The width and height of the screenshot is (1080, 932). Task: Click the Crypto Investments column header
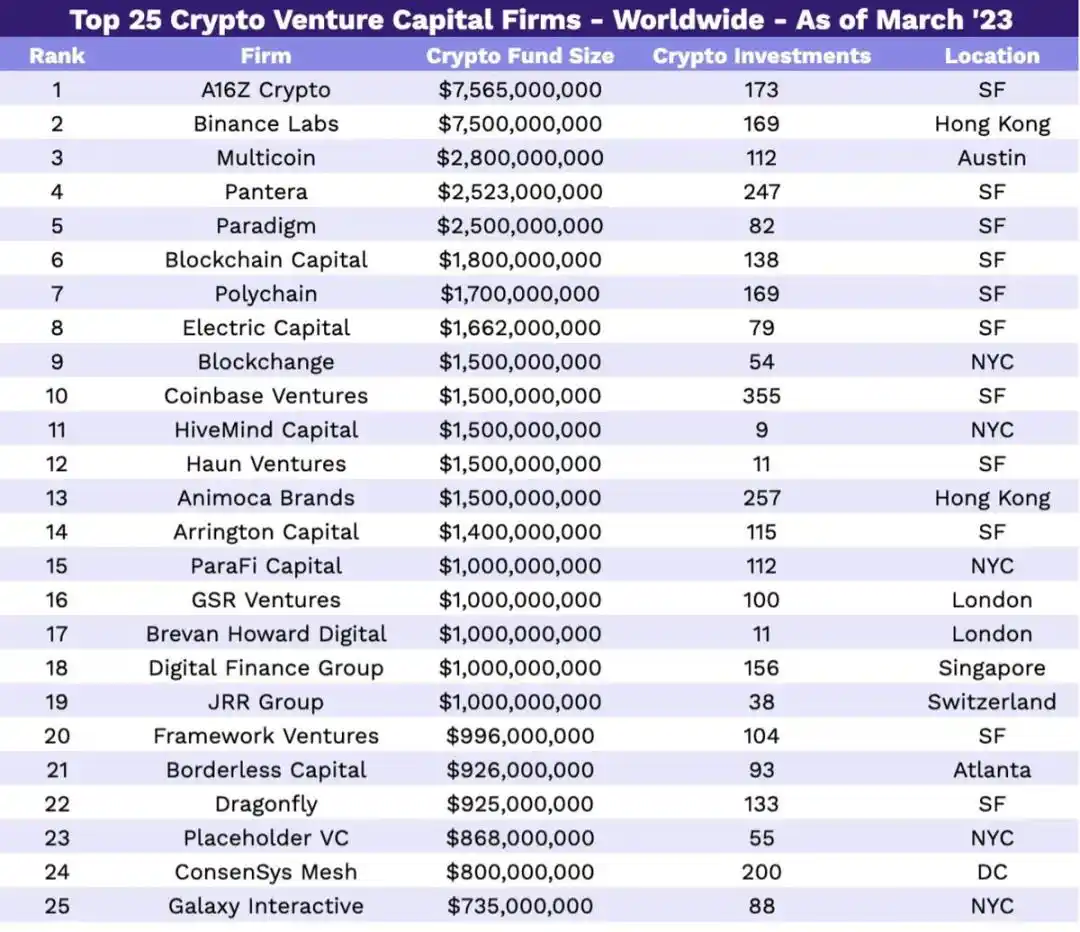point(761,56)
